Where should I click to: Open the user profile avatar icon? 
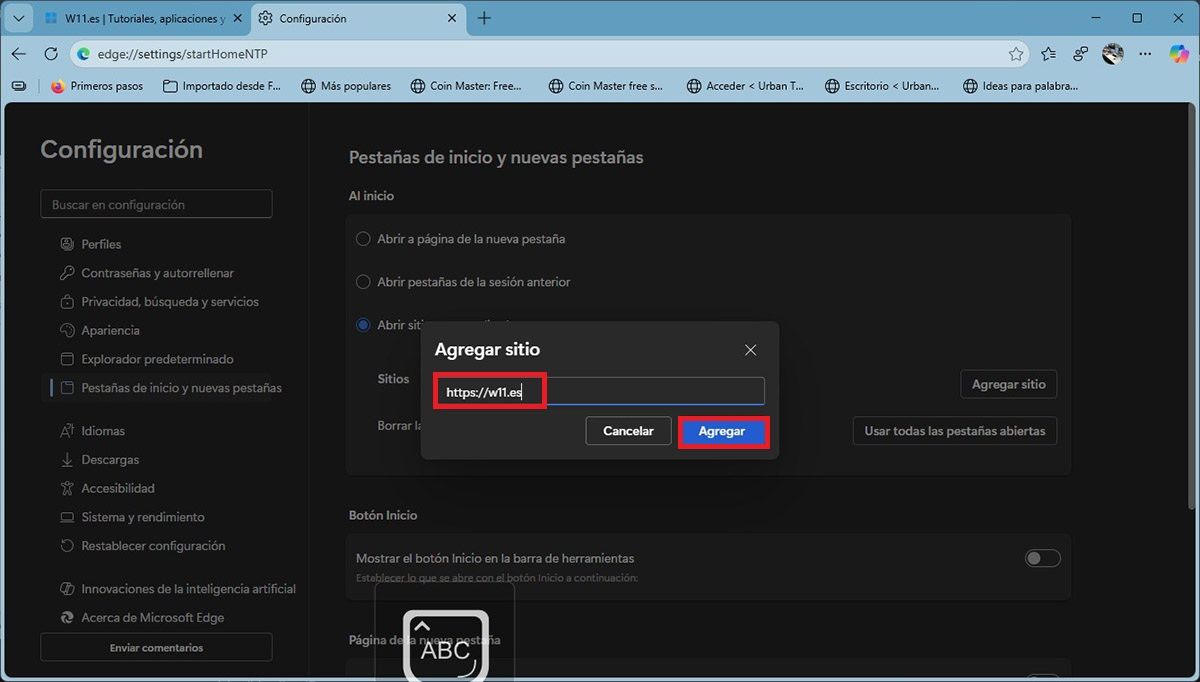tap(1113, 54)
